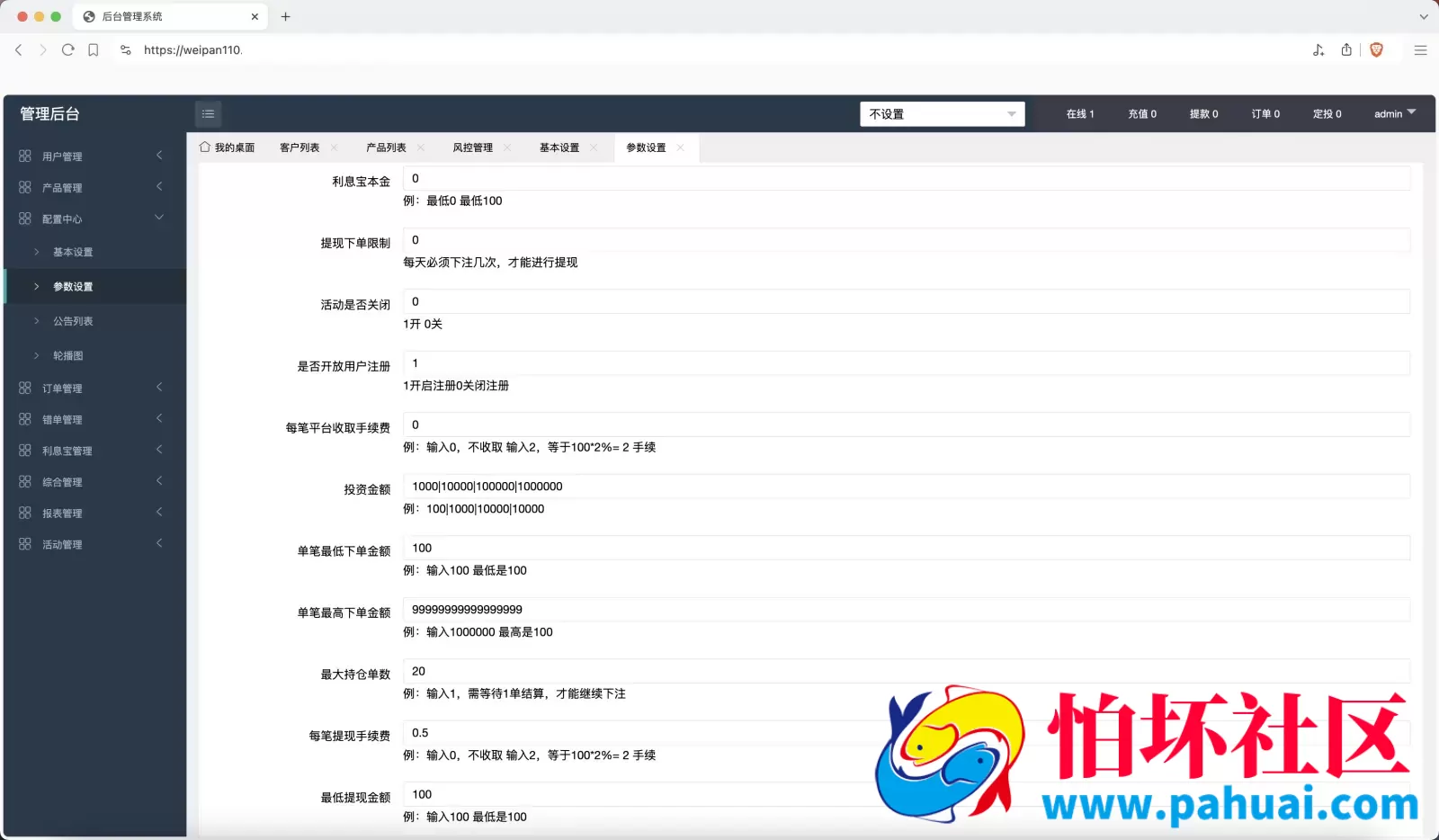Switch to 基本设置 tab
The width and height of the screenshot is (1439, 840).
(x=559, y=147)
